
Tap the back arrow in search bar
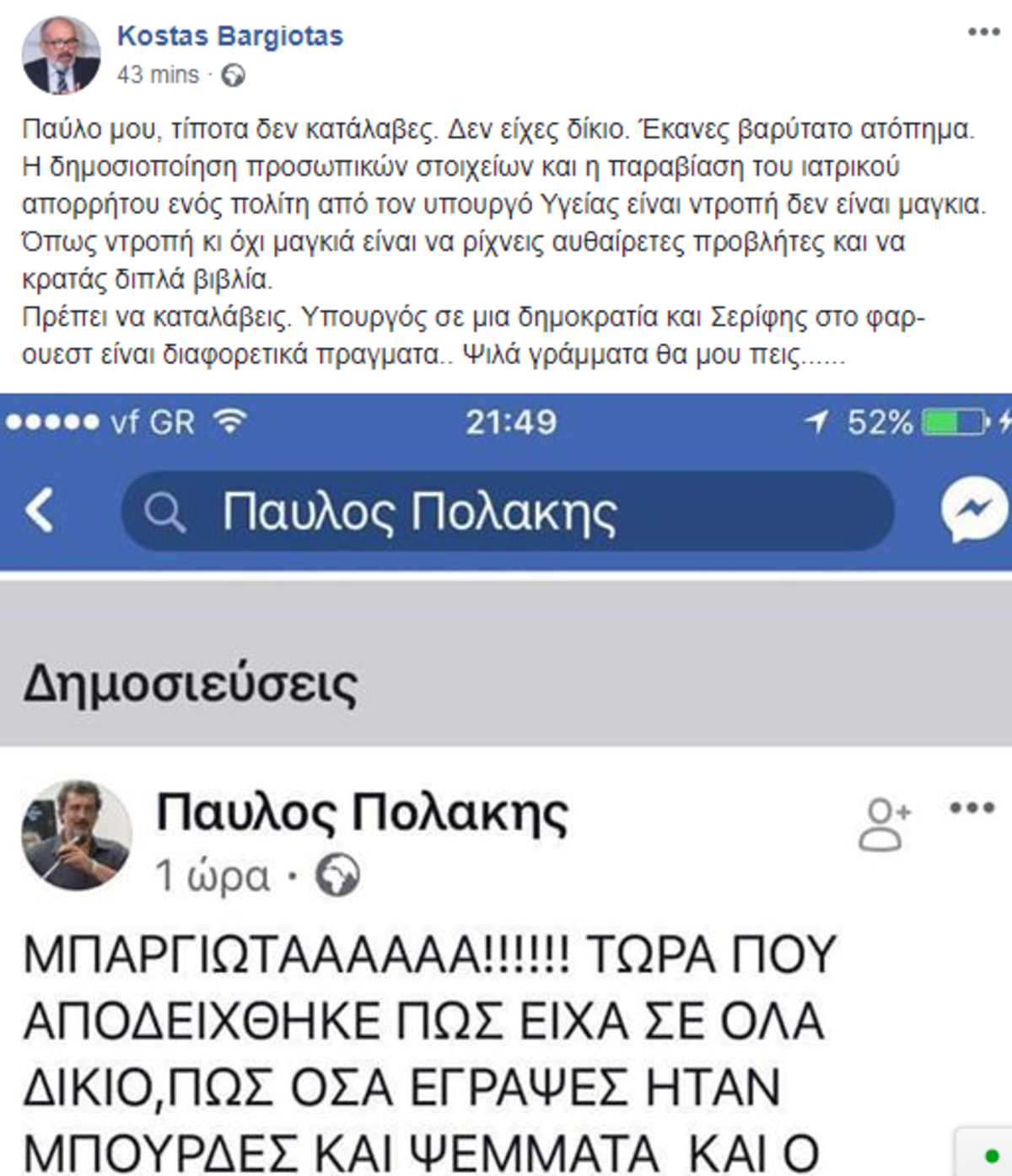40,511
